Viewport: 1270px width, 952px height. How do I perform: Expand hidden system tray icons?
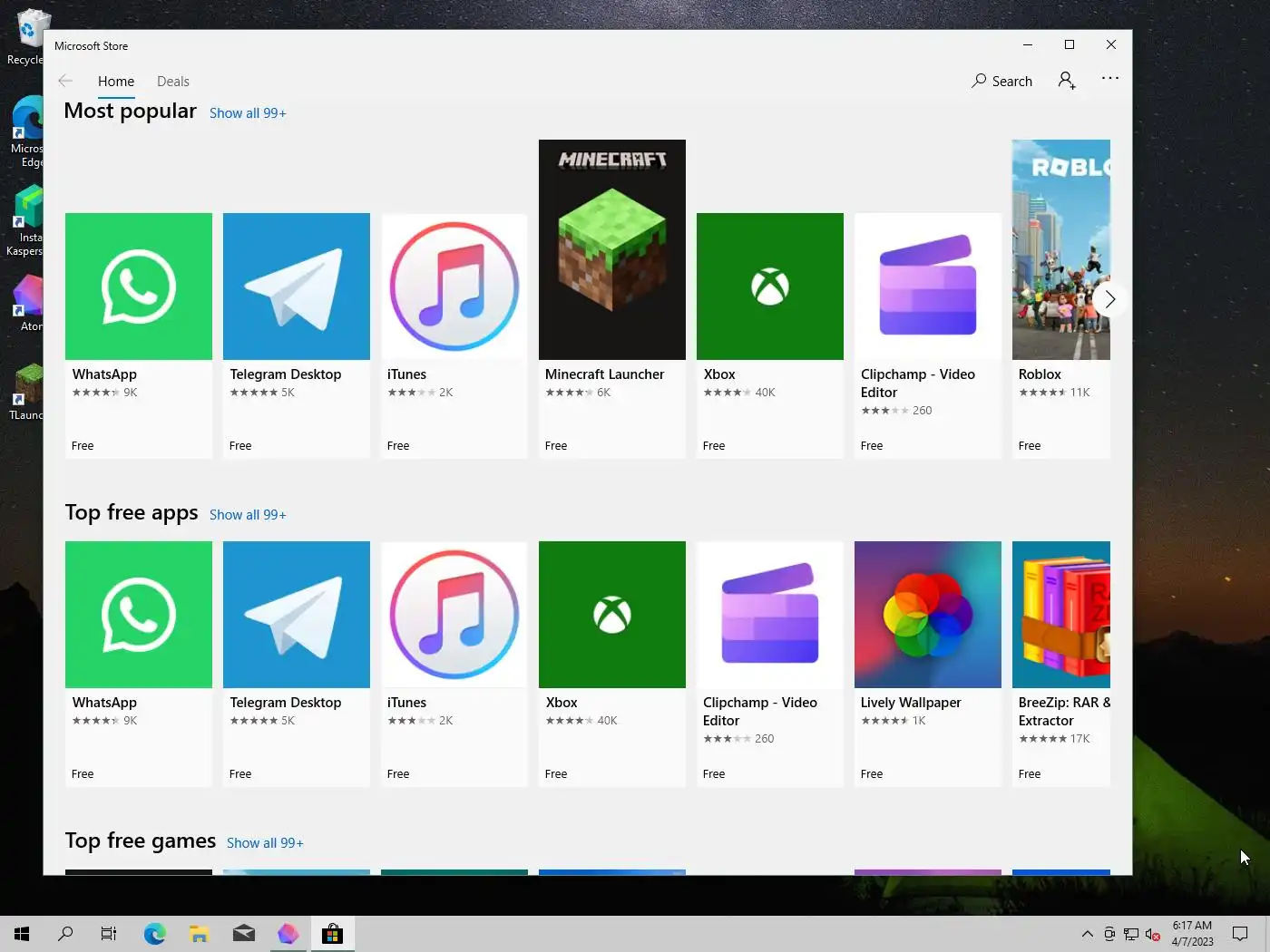point(1087,934)
